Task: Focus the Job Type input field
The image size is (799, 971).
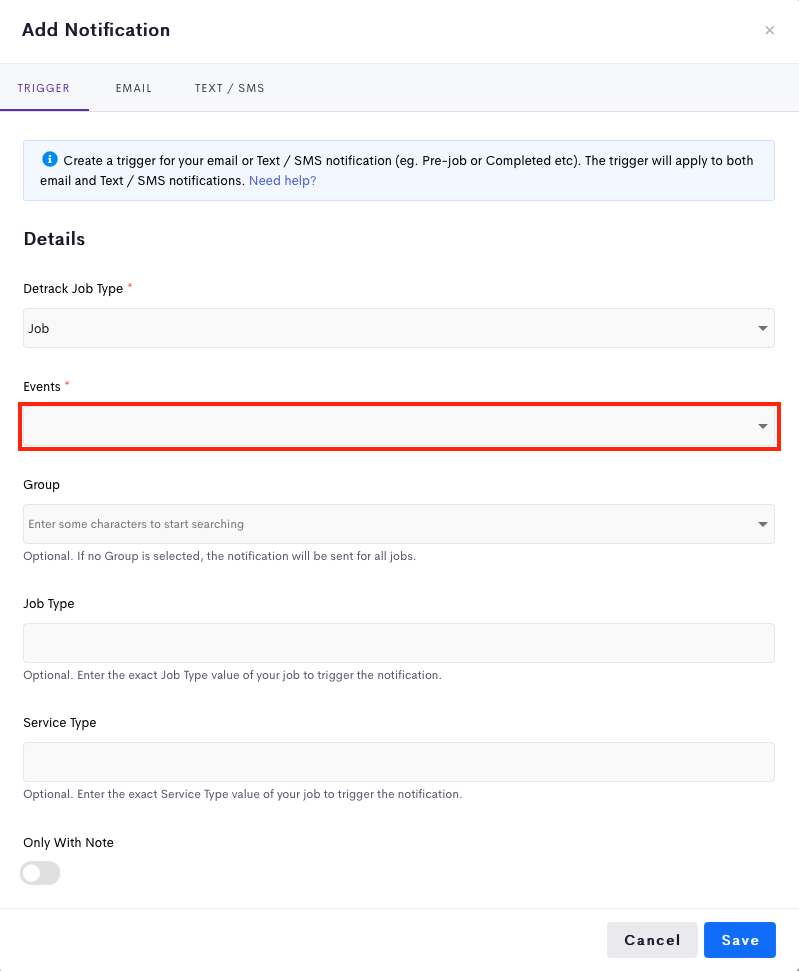Action: [399, 643]
